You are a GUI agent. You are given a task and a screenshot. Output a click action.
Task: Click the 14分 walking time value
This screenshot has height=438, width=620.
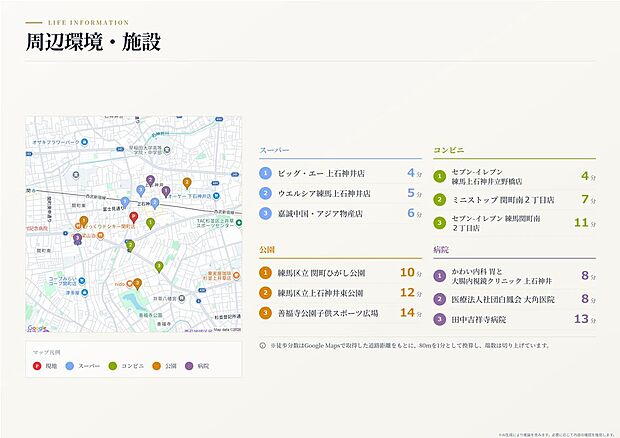point(411,313)
